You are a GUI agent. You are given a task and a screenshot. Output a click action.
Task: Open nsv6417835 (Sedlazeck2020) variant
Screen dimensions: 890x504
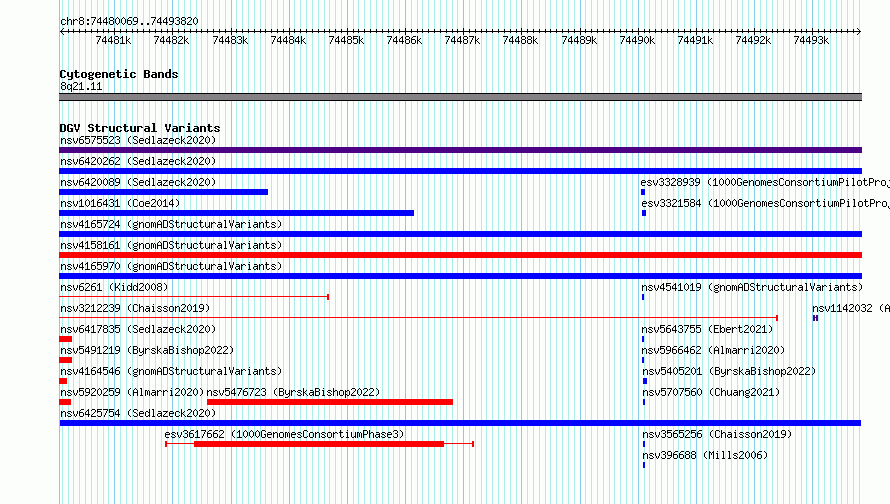(138, 329)
